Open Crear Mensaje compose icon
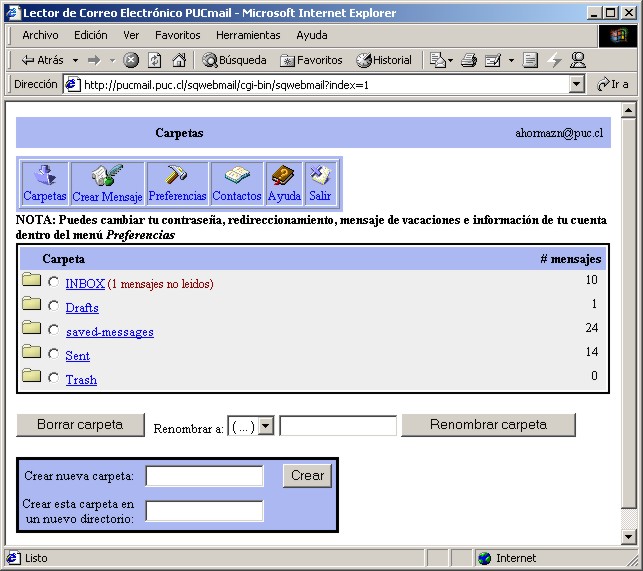 [x=107, y=175]
